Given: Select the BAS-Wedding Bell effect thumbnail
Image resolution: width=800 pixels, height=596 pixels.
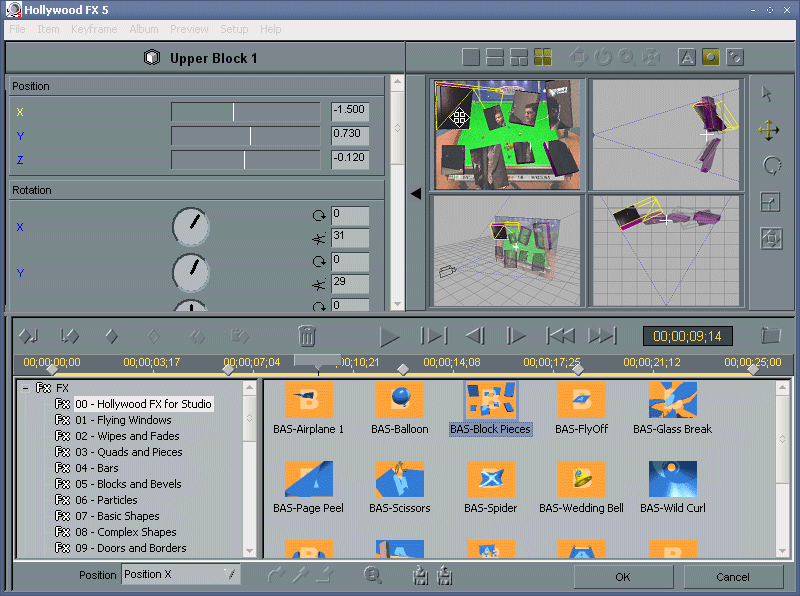Looking at the screenshot, I should coord(582,479).
